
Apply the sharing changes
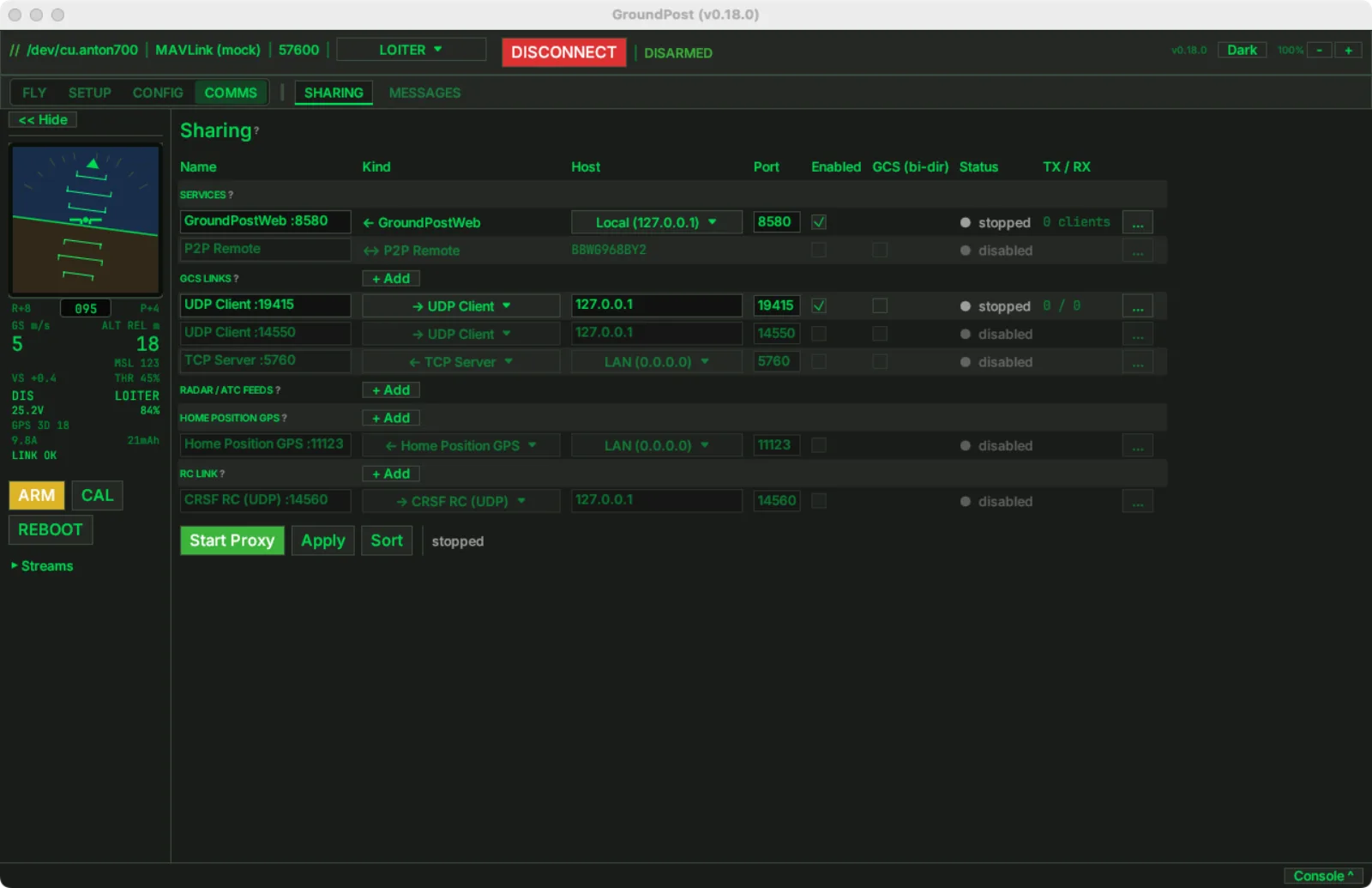point(322,541)
